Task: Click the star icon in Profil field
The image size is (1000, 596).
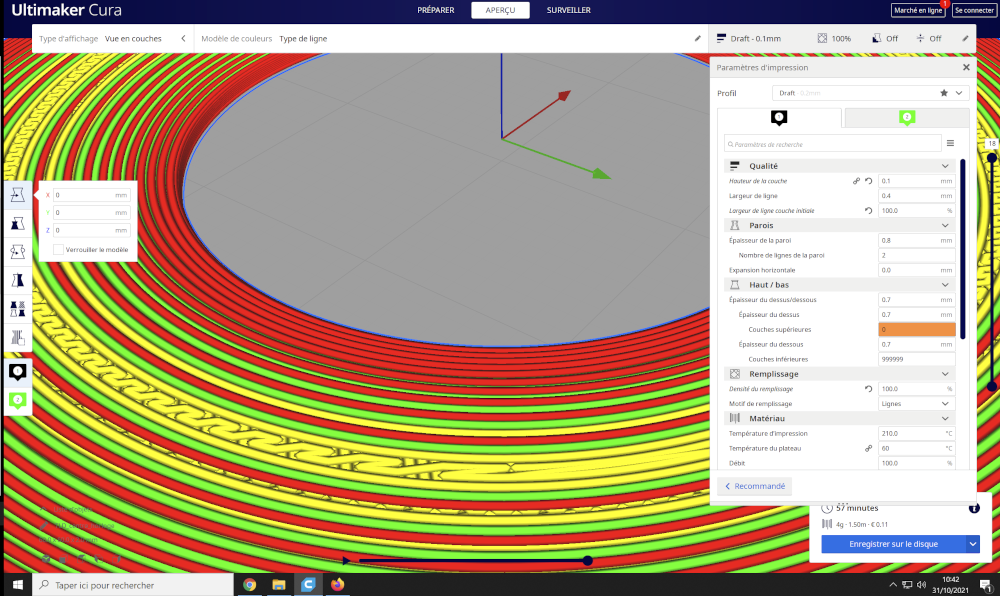Action: 944,93
